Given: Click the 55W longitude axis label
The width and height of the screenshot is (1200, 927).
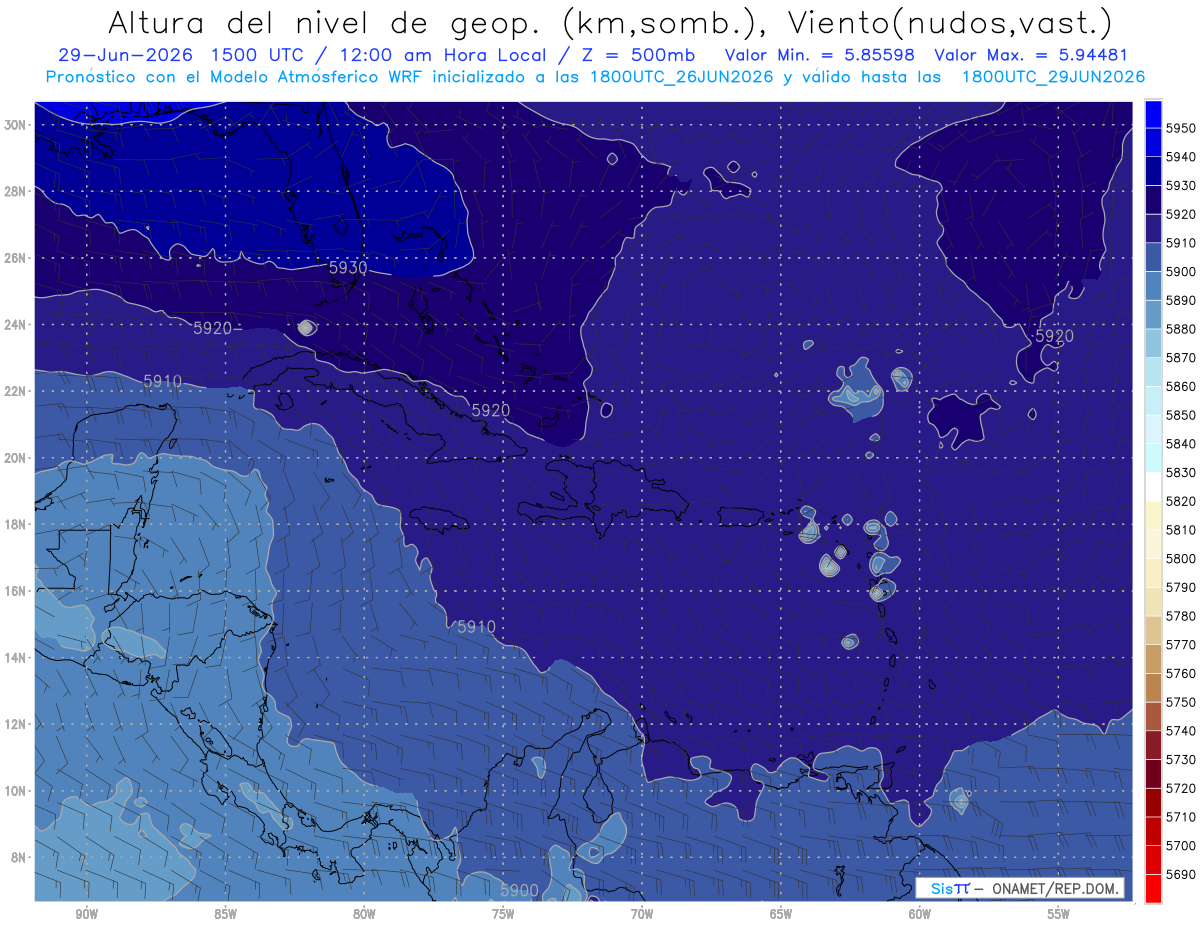Looking at the screenshot, I should [x=1059, y=914].
